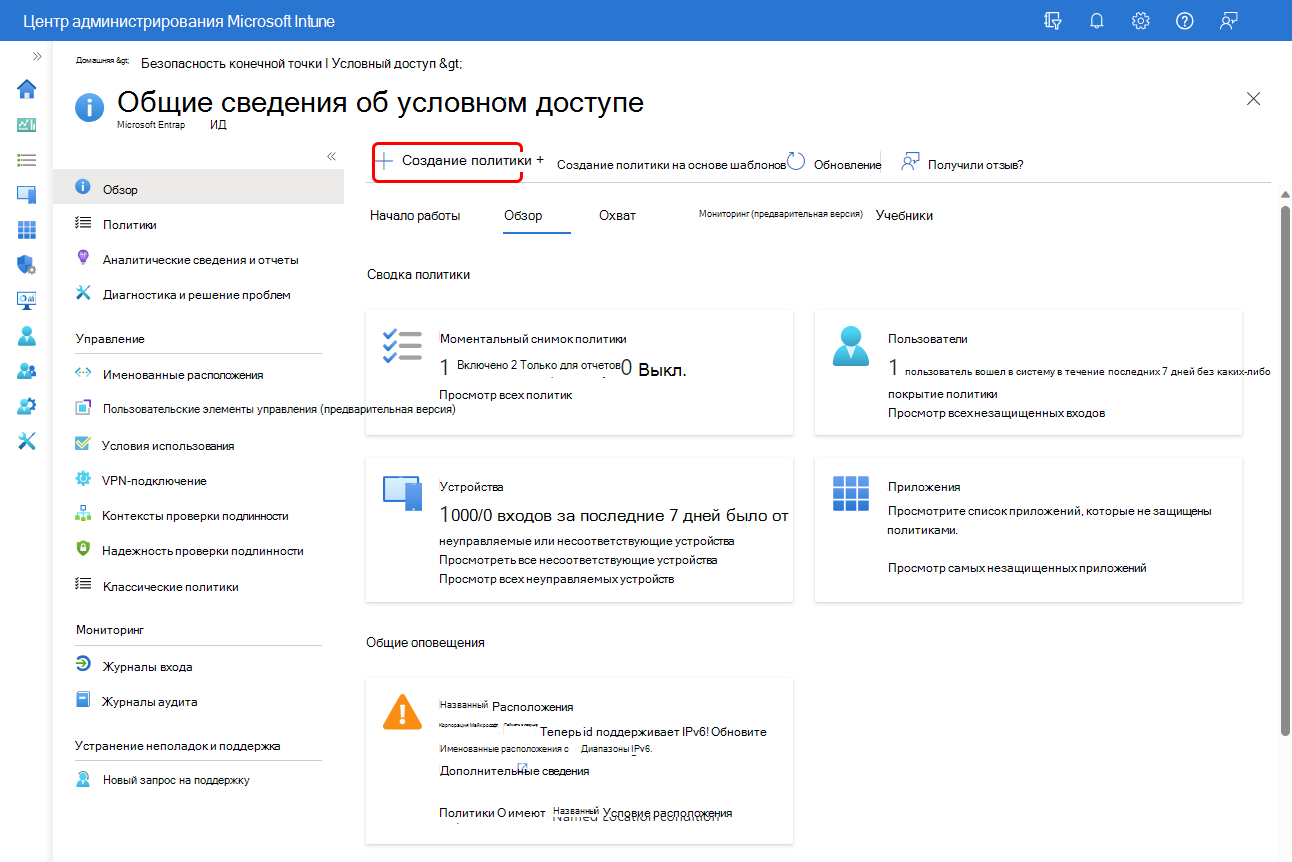Open the Groups icon in left rail

pyautogui.click(x=27, y=371)
